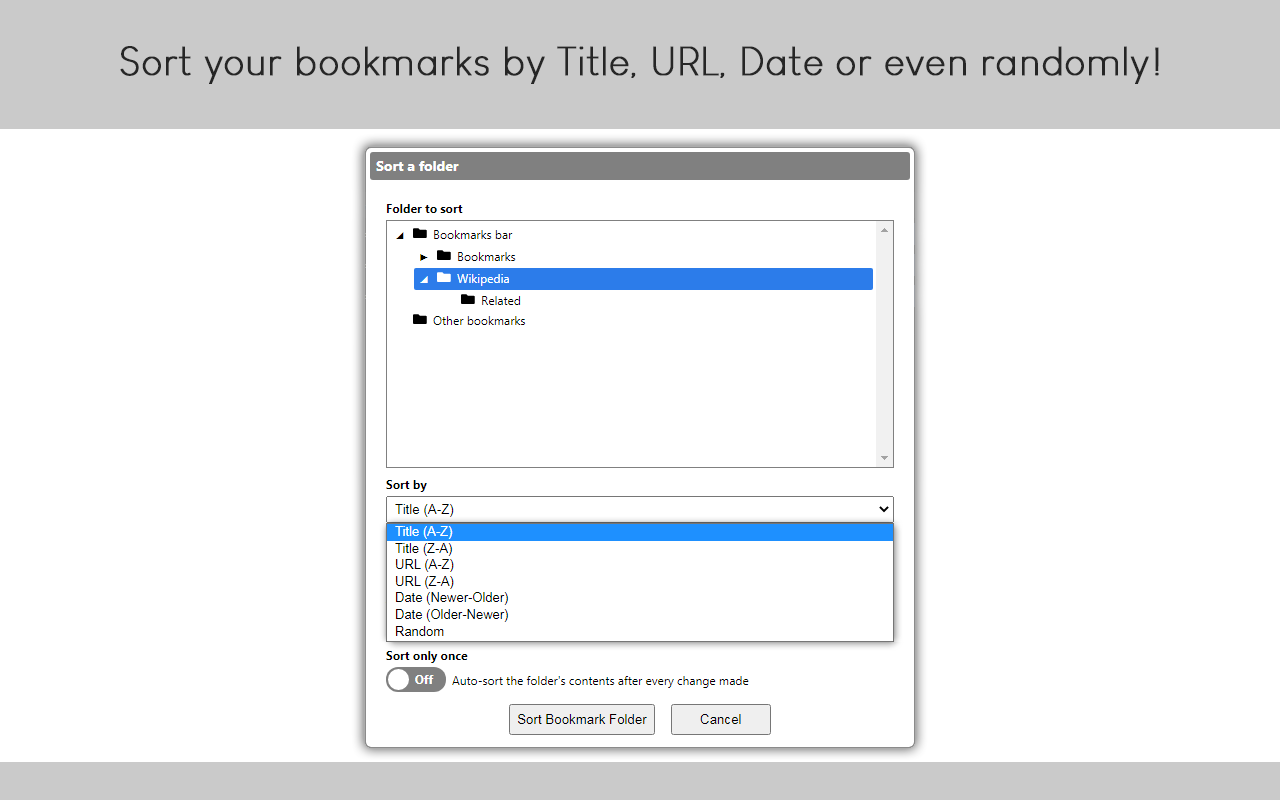The height and width of the screenshot is (800, 1280).
Task: Collapse the Bookmarks bar tree node
Action: click(399, 234)
